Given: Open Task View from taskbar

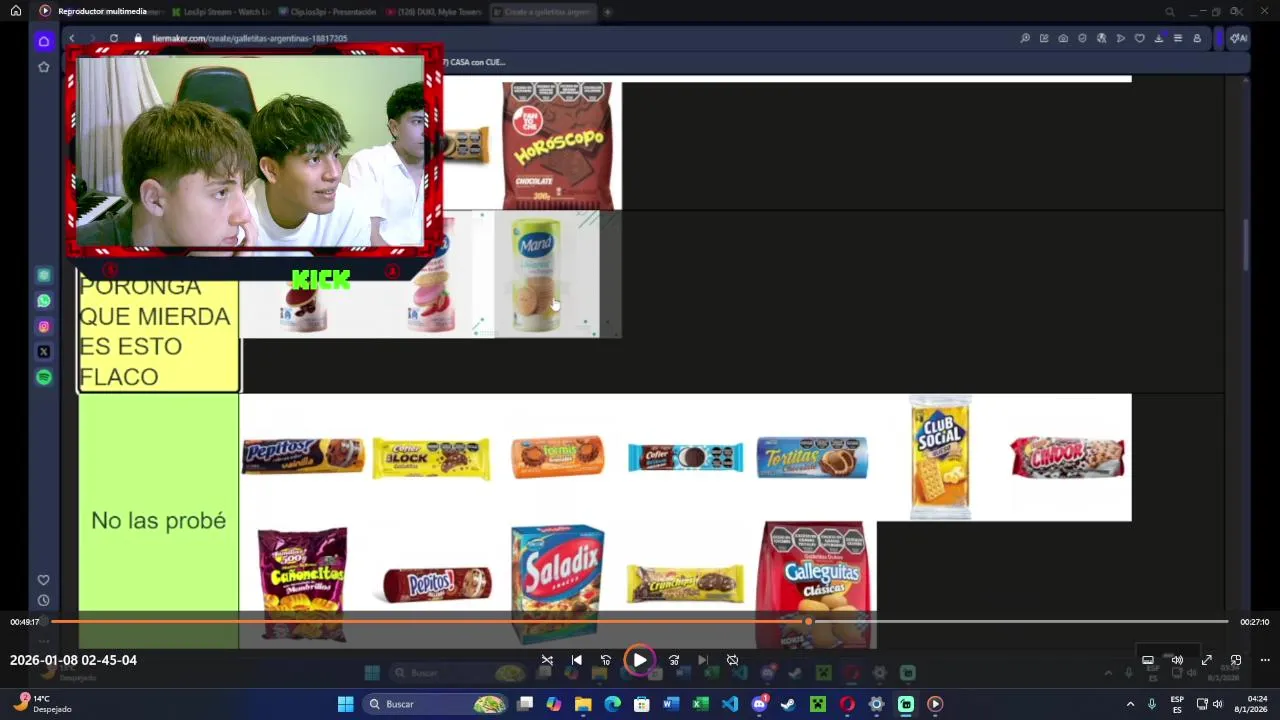Looking at the screenshot, I should pos(525,704).
